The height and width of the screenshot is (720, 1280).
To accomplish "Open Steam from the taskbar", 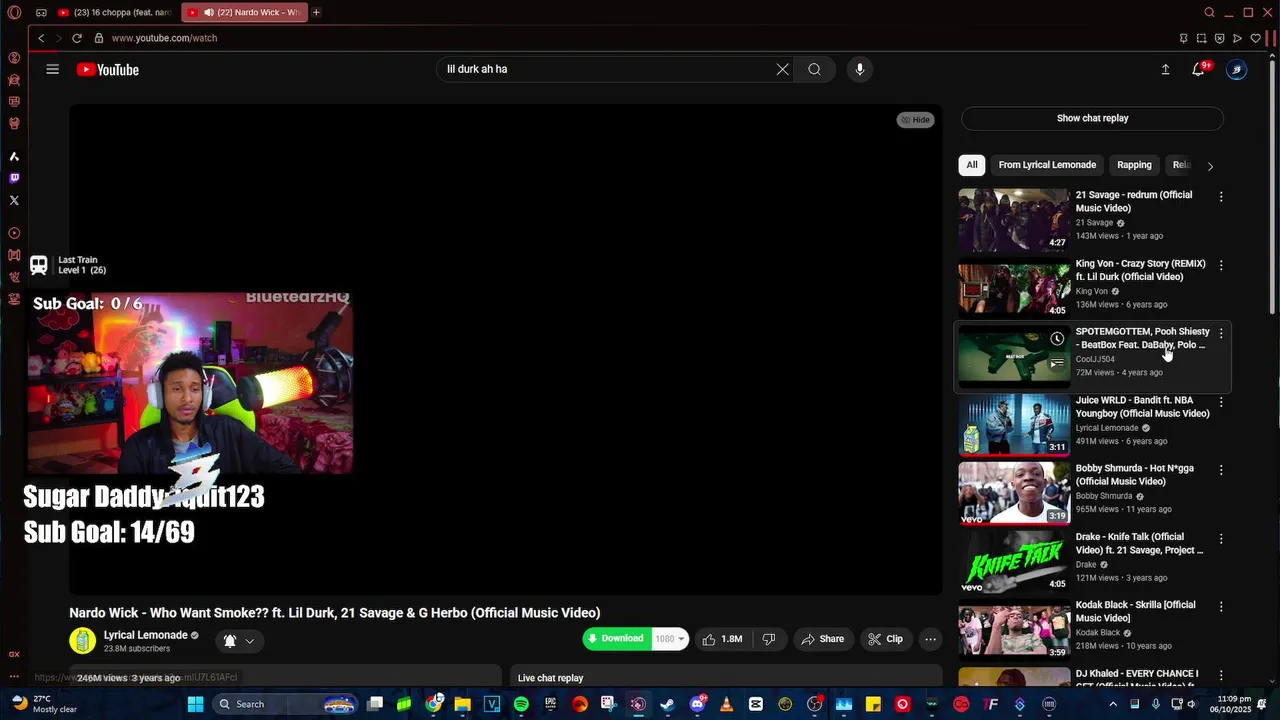I will coord(667,704).
